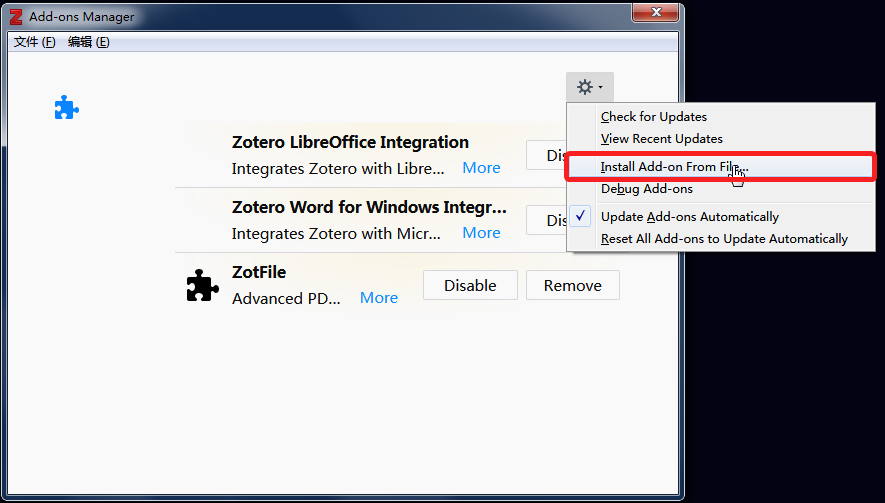Viewport: 885px width, 503px height.
Task: Click the Zotero logo in the title bar
Action: point(15,17)
